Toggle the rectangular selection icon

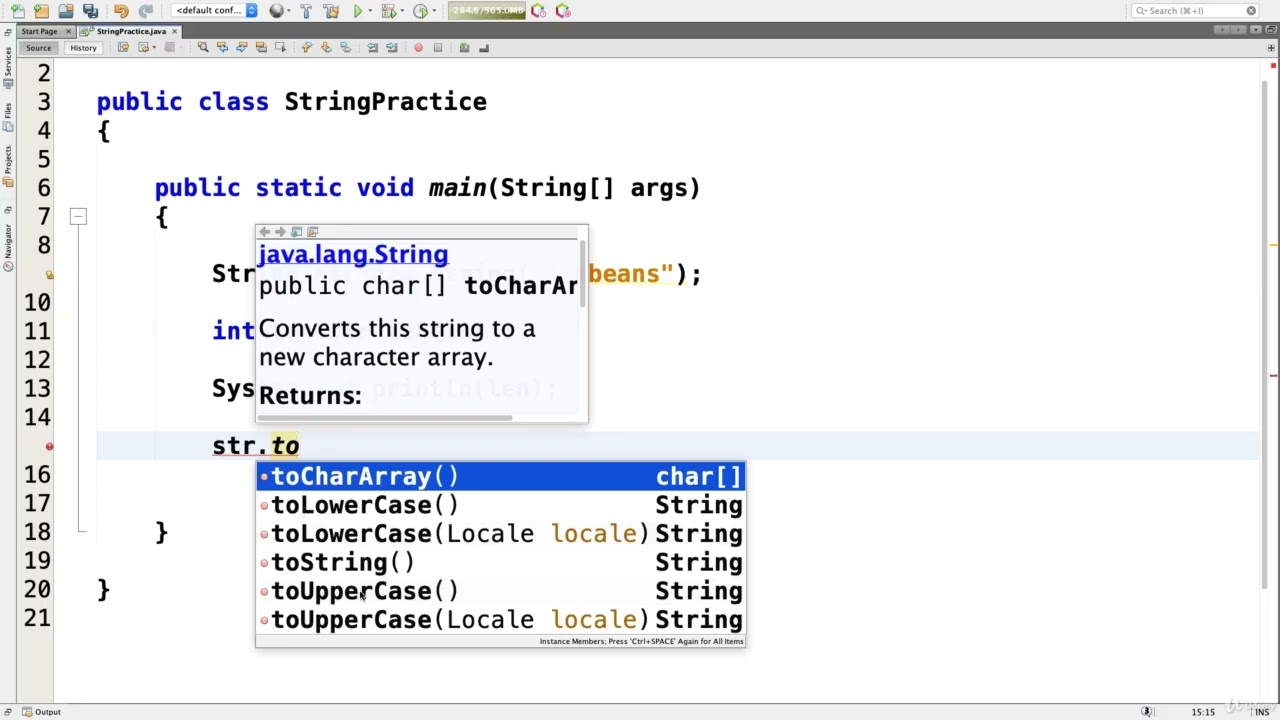pos(280,48)
